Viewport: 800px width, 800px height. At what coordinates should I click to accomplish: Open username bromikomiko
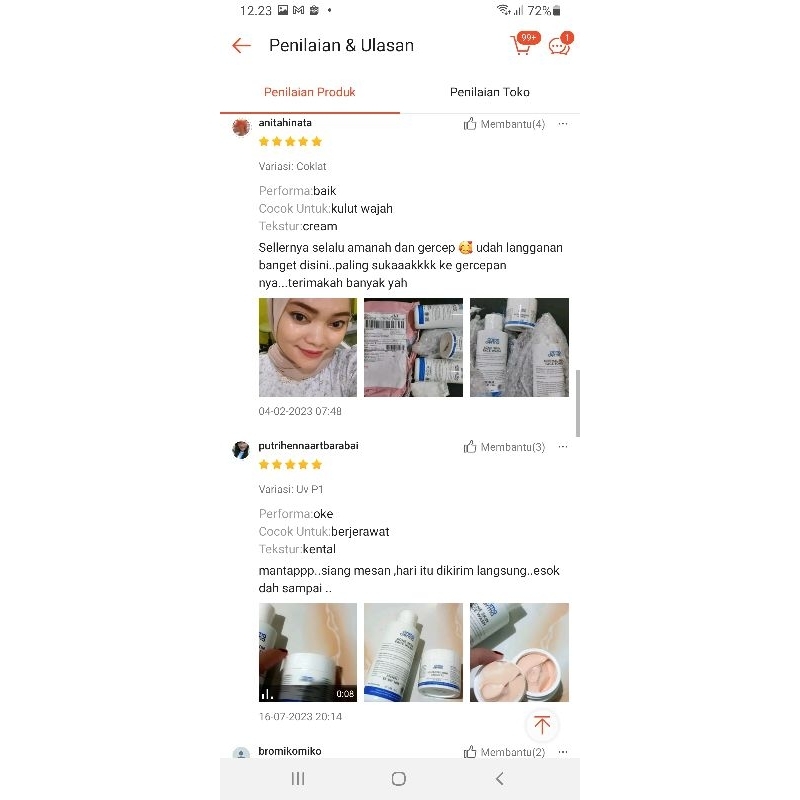pyautogui.click(x=290, y=751)
